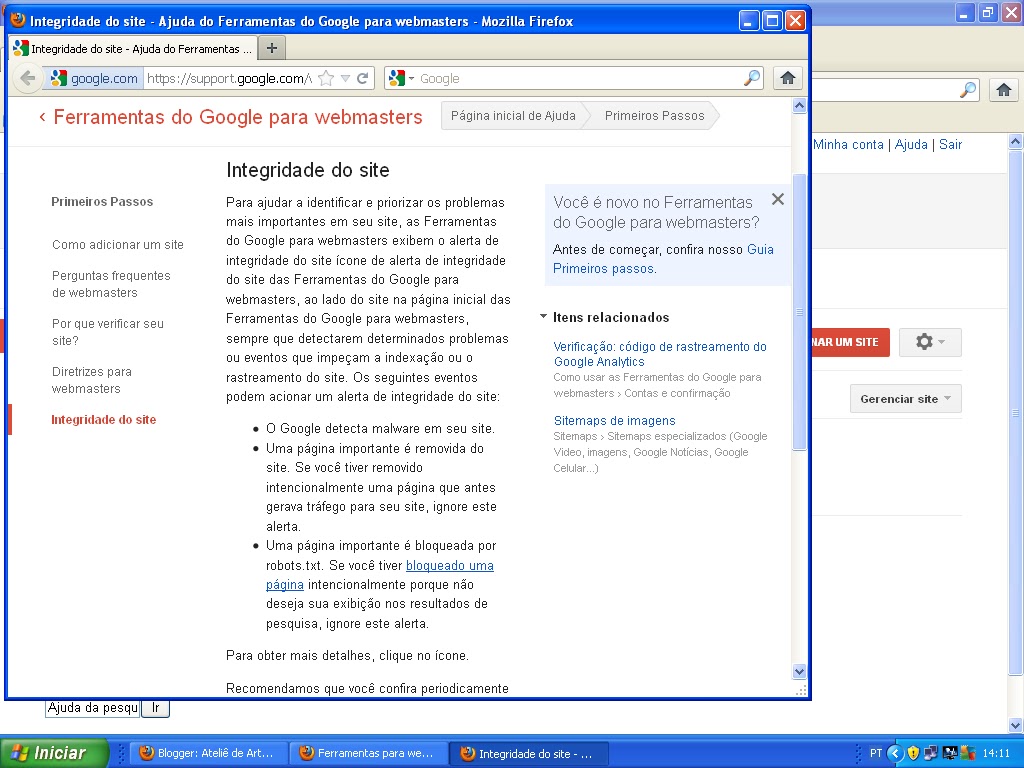The width and height of the screenshot is (1024, 768).
Task: Select Integridade do site sidebar item
Action: pyautogui.click(x=103, y=420)
